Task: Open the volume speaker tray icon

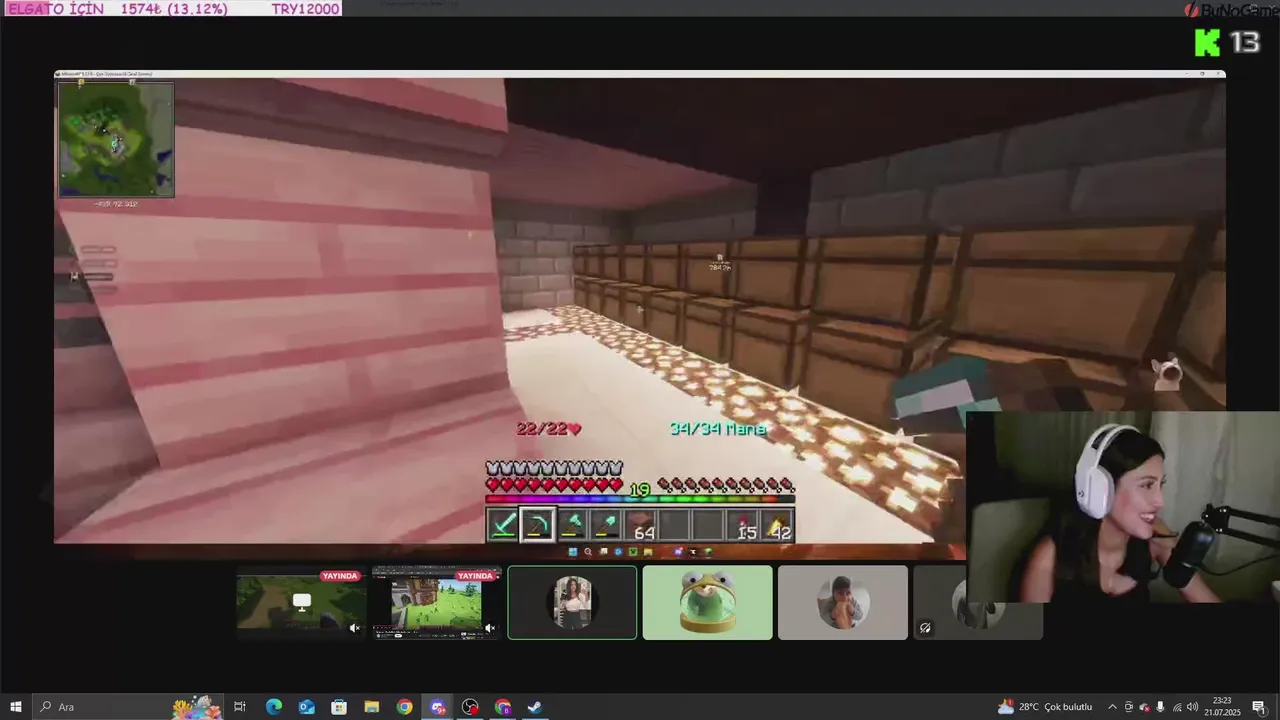Action: pos(1192,707)
